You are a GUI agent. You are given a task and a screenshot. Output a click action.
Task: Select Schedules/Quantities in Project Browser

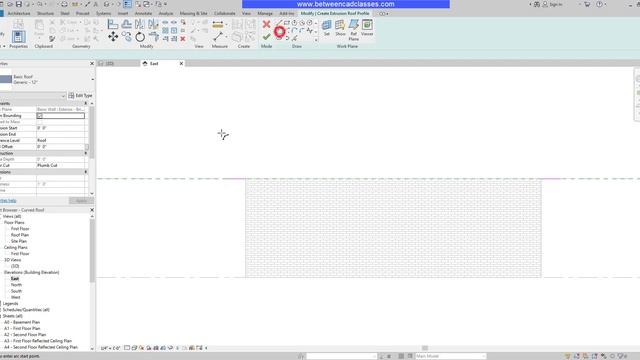(26, 310)
